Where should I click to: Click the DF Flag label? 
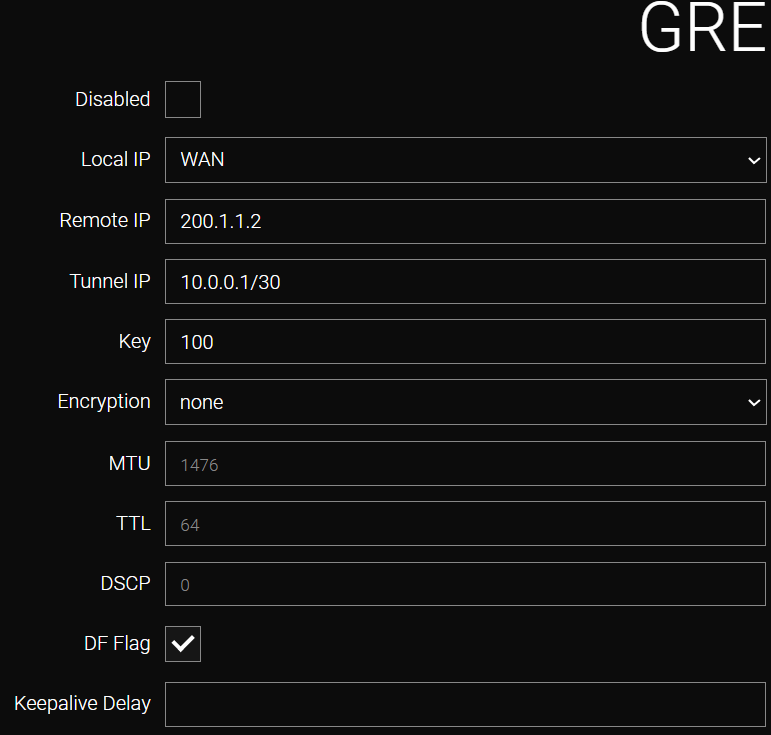117,644
